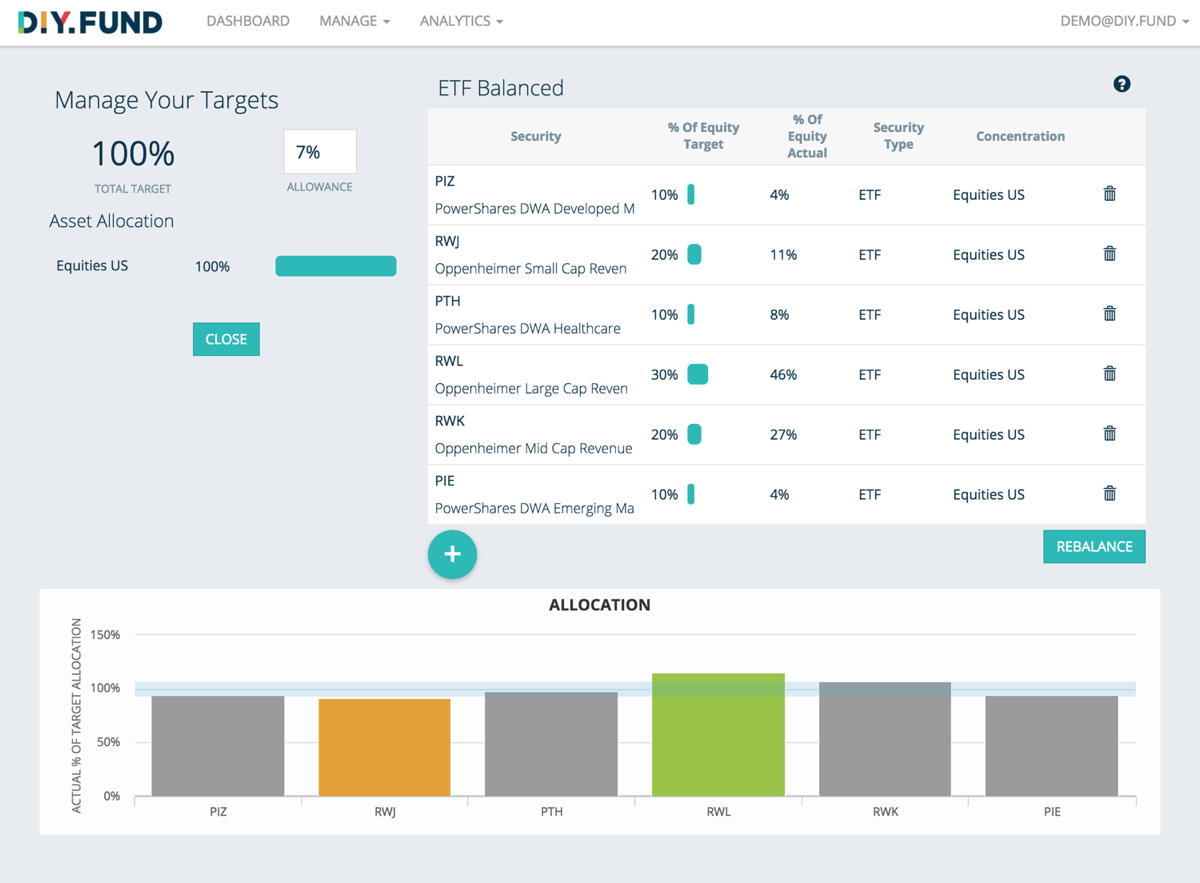
Task: Click the RWK bar in allocation chart
Action: point(885,739)
